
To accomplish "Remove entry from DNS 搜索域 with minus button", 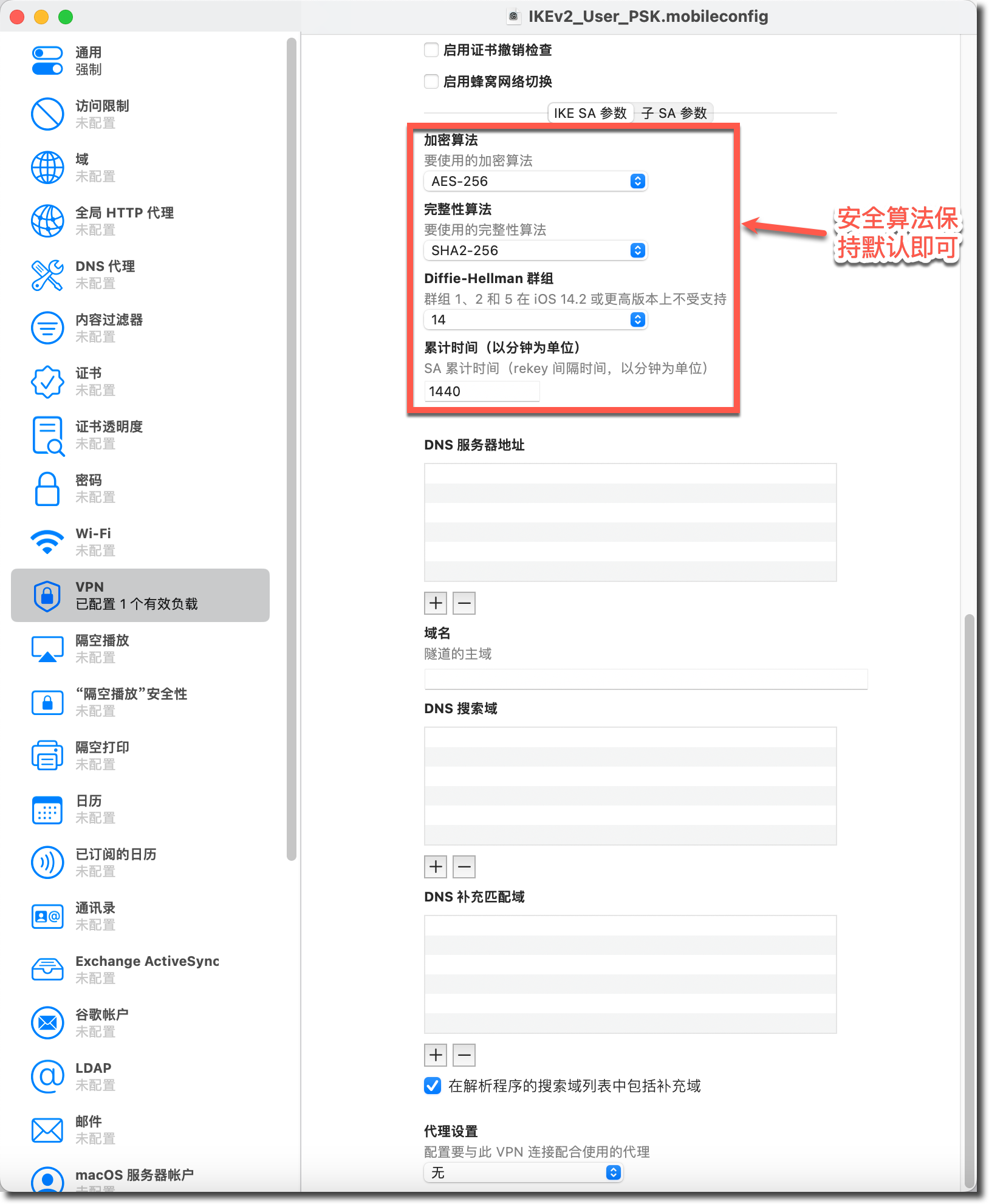I will coord(464,867).
